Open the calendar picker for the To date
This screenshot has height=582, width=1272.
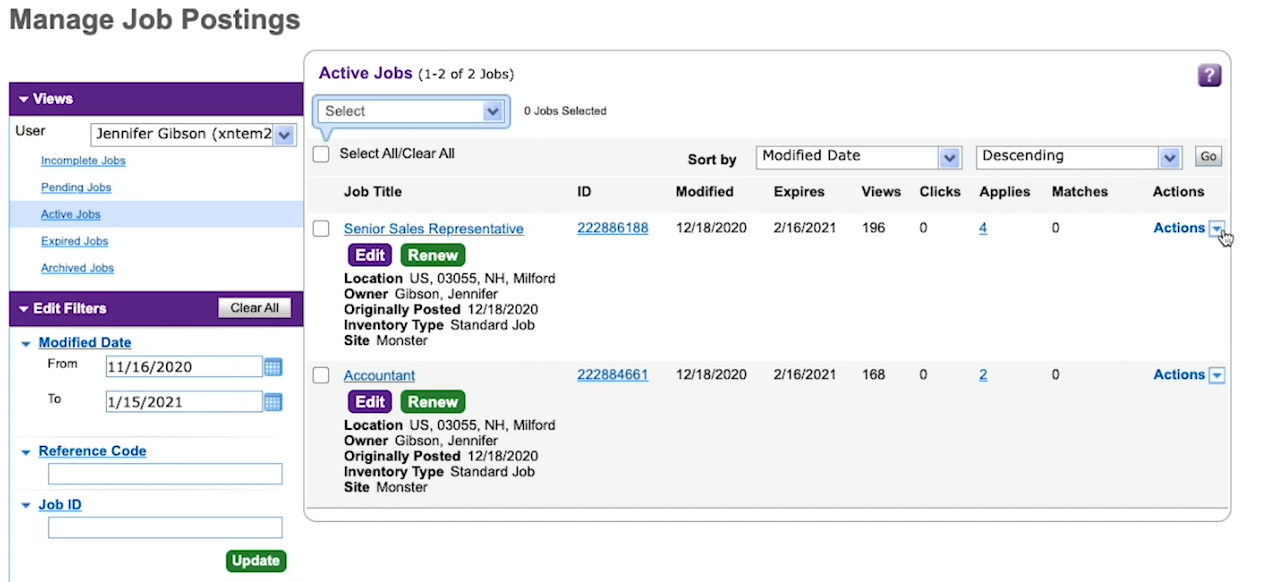click(273, 401)
